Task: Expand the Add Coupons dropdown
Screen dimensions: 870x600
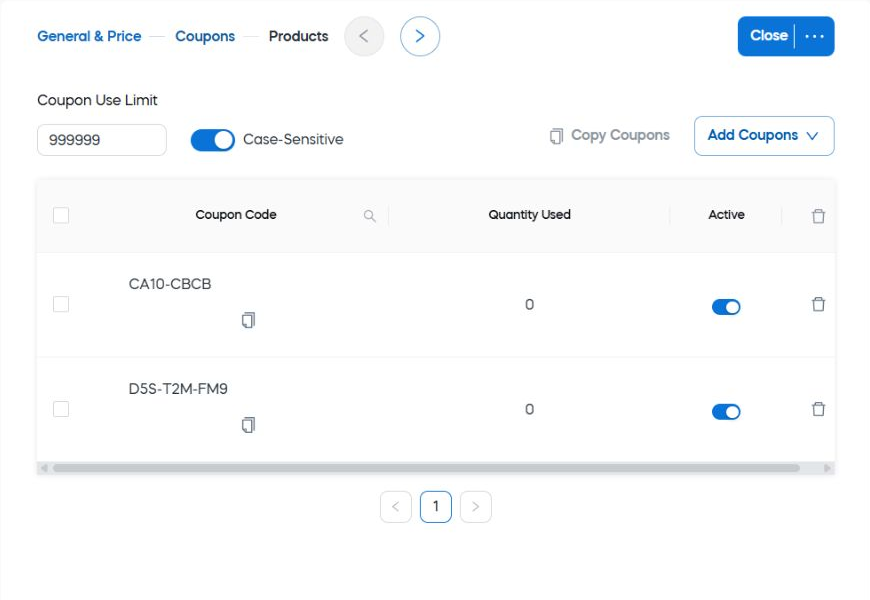Action: point(764,136)
